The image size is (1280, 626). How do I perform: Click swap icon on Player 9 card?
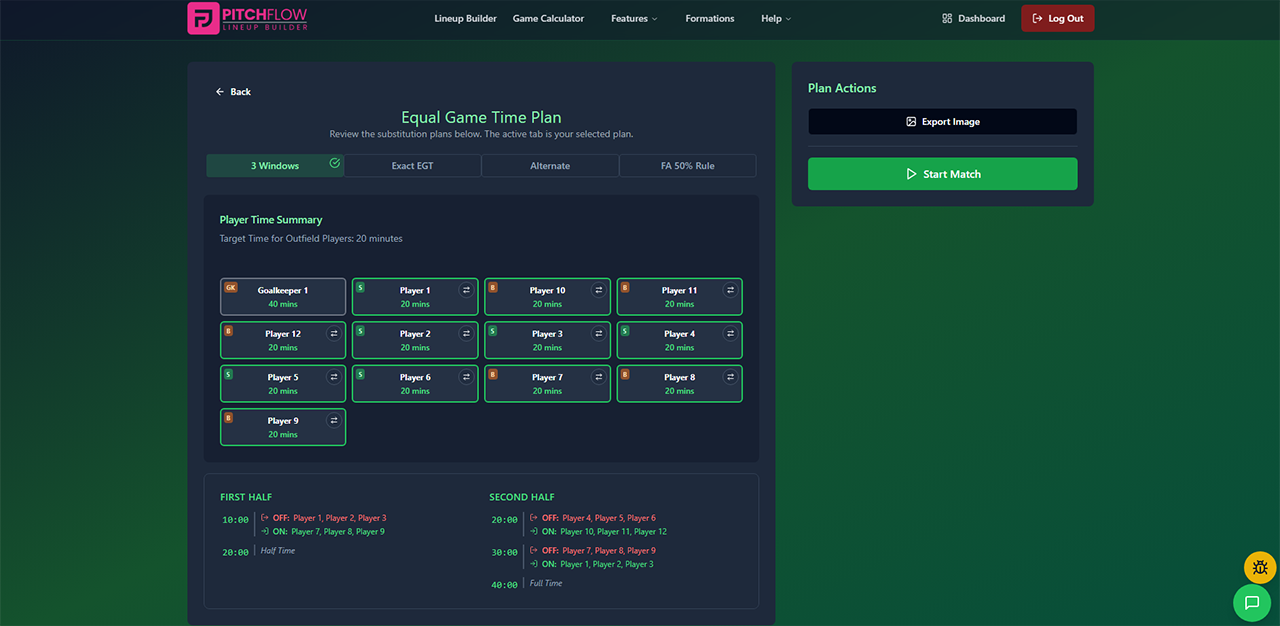pyautogui.click(x=334, y=421)
